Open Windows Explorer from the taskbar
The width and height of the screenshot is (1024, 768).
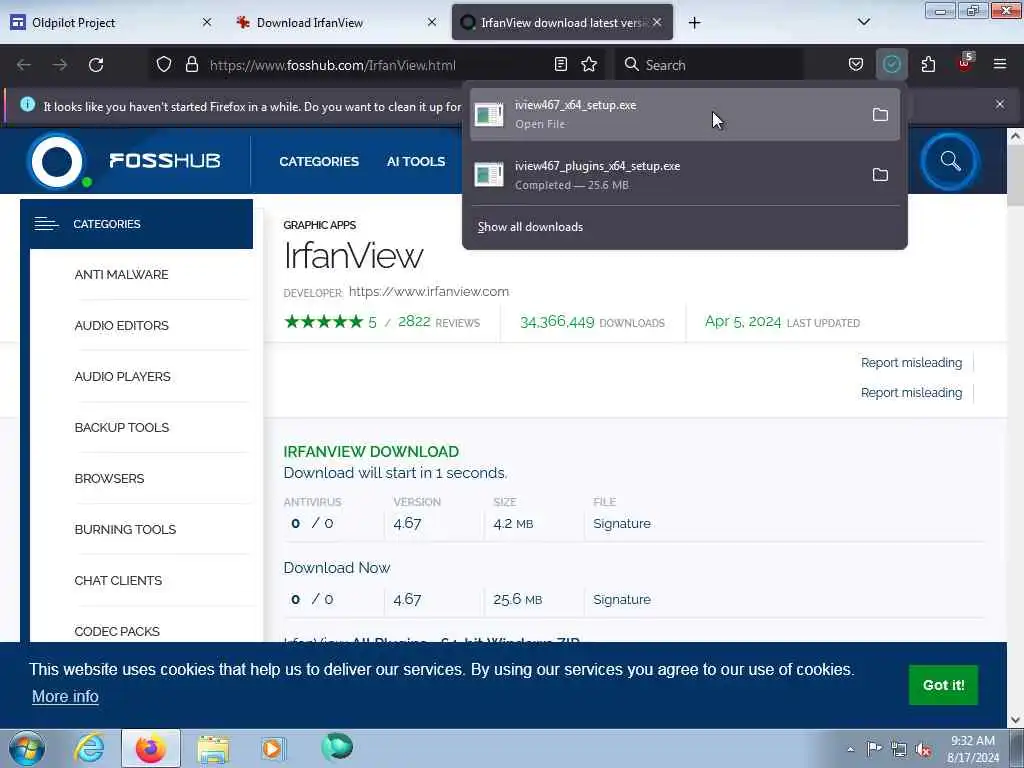(x=213, y=749)
